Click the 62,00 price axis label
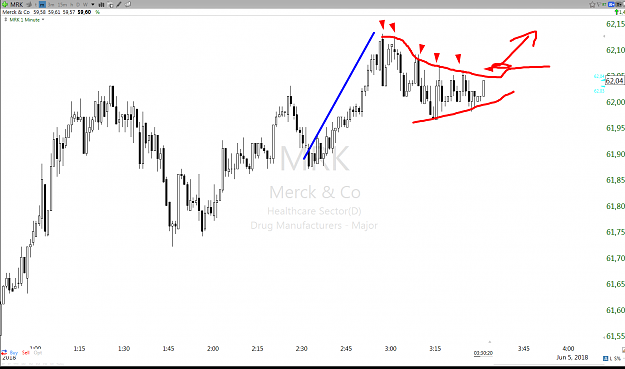625x369 pixels. pos(615,102)
